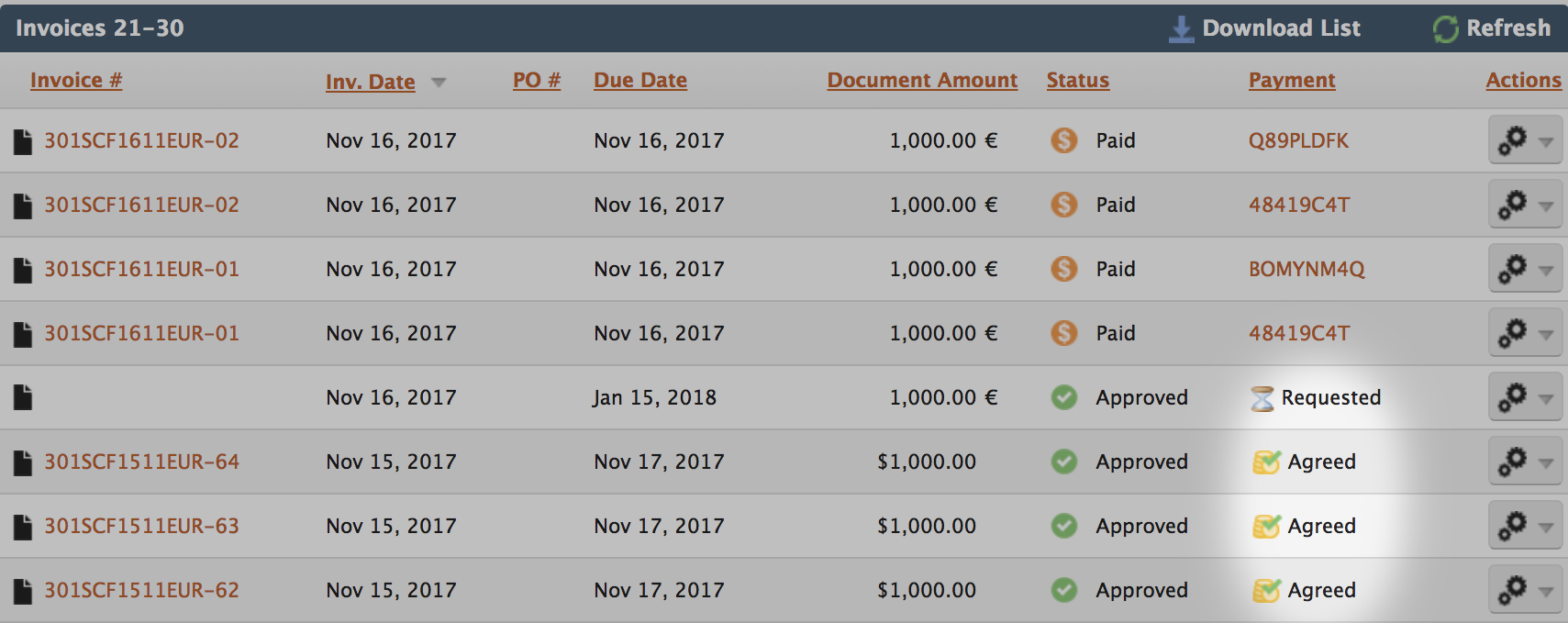Screen dimensions: 1568x623
Task: Click green Approved checkmark for invoice 301SCF1511EUR-62
Action: 1063,590
